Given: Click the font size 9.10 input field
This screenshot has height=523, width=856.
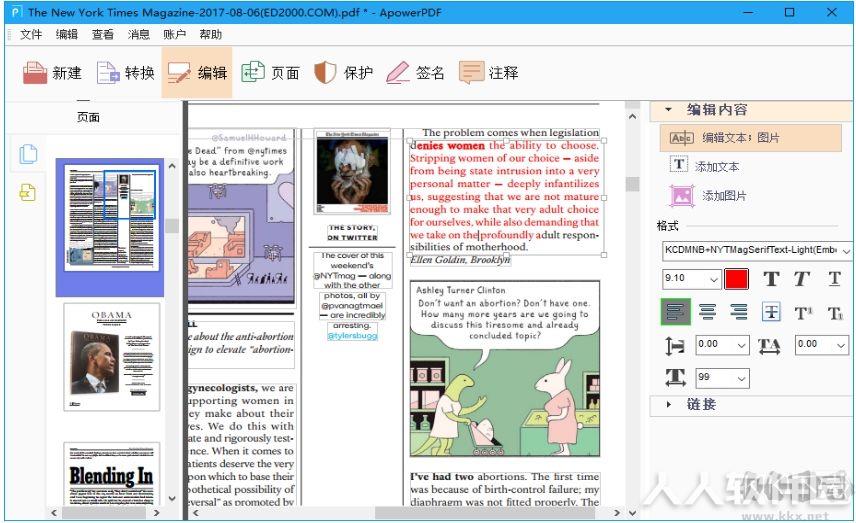Looking at the screenshot, I should click(x=685, y=280).
